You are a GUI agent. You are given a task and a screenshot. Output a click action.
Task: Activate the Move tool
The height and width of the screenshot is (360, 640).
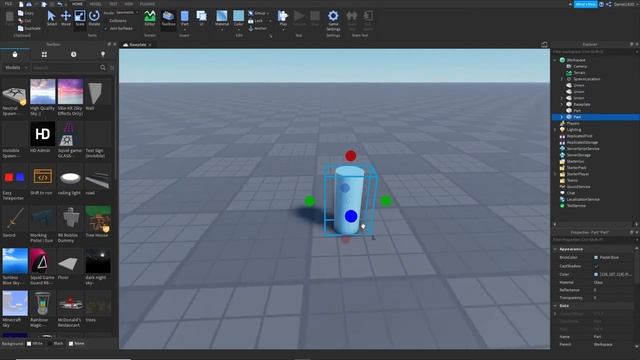click(66, 18)
